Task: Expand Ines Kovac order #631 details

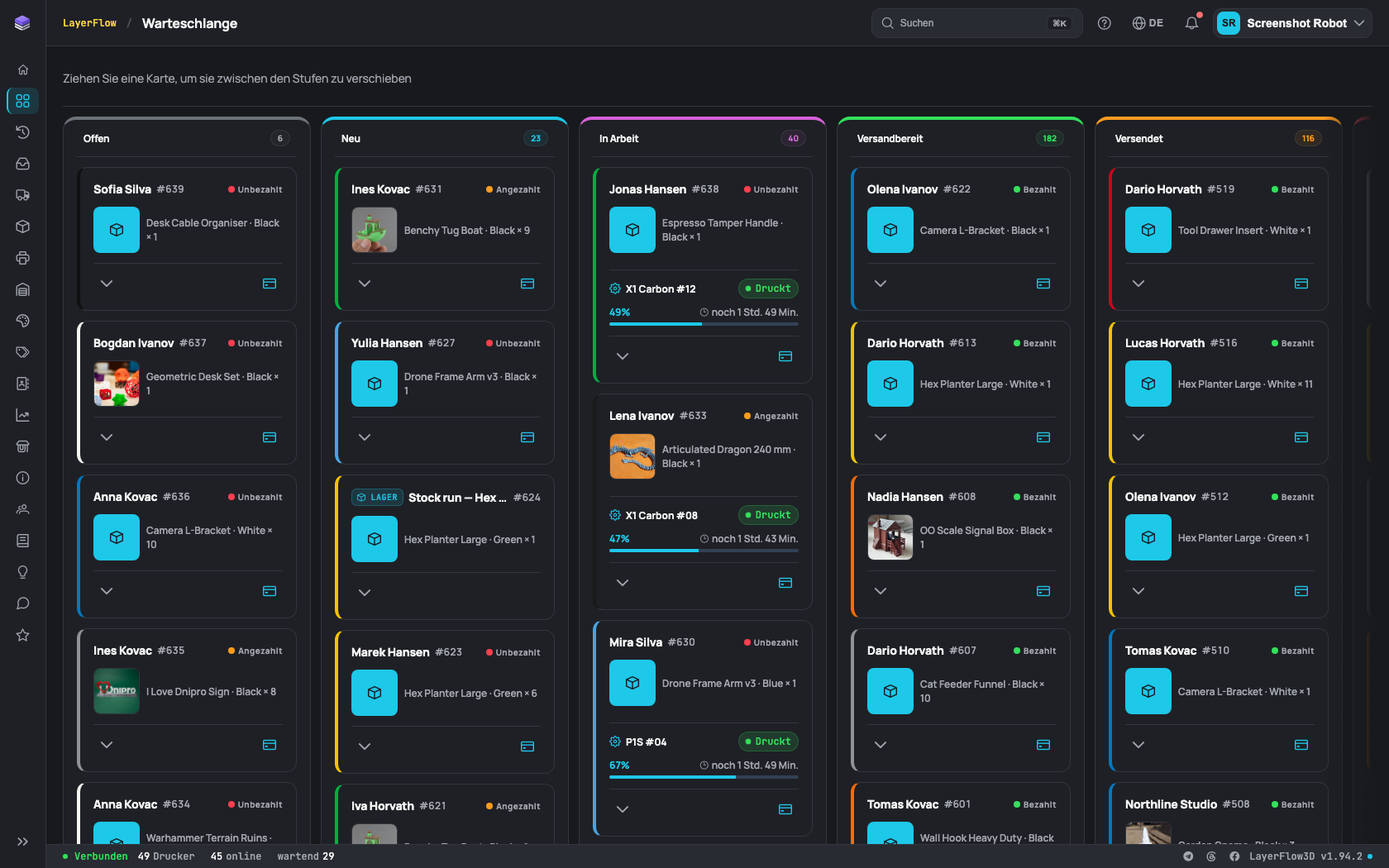Action: click(365, 284)
